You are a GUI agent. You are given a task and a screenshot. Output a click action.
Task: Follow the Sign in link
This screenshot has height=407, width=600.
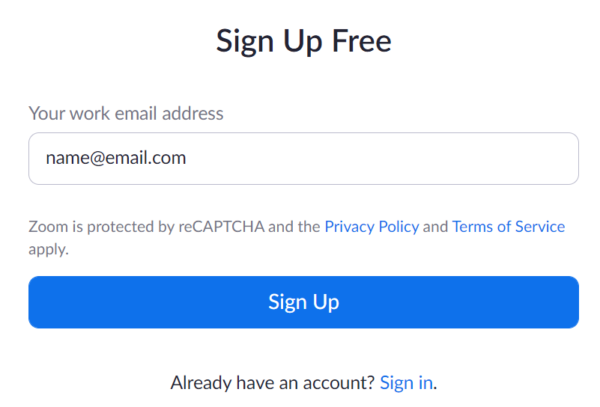(x=406, y=382)
